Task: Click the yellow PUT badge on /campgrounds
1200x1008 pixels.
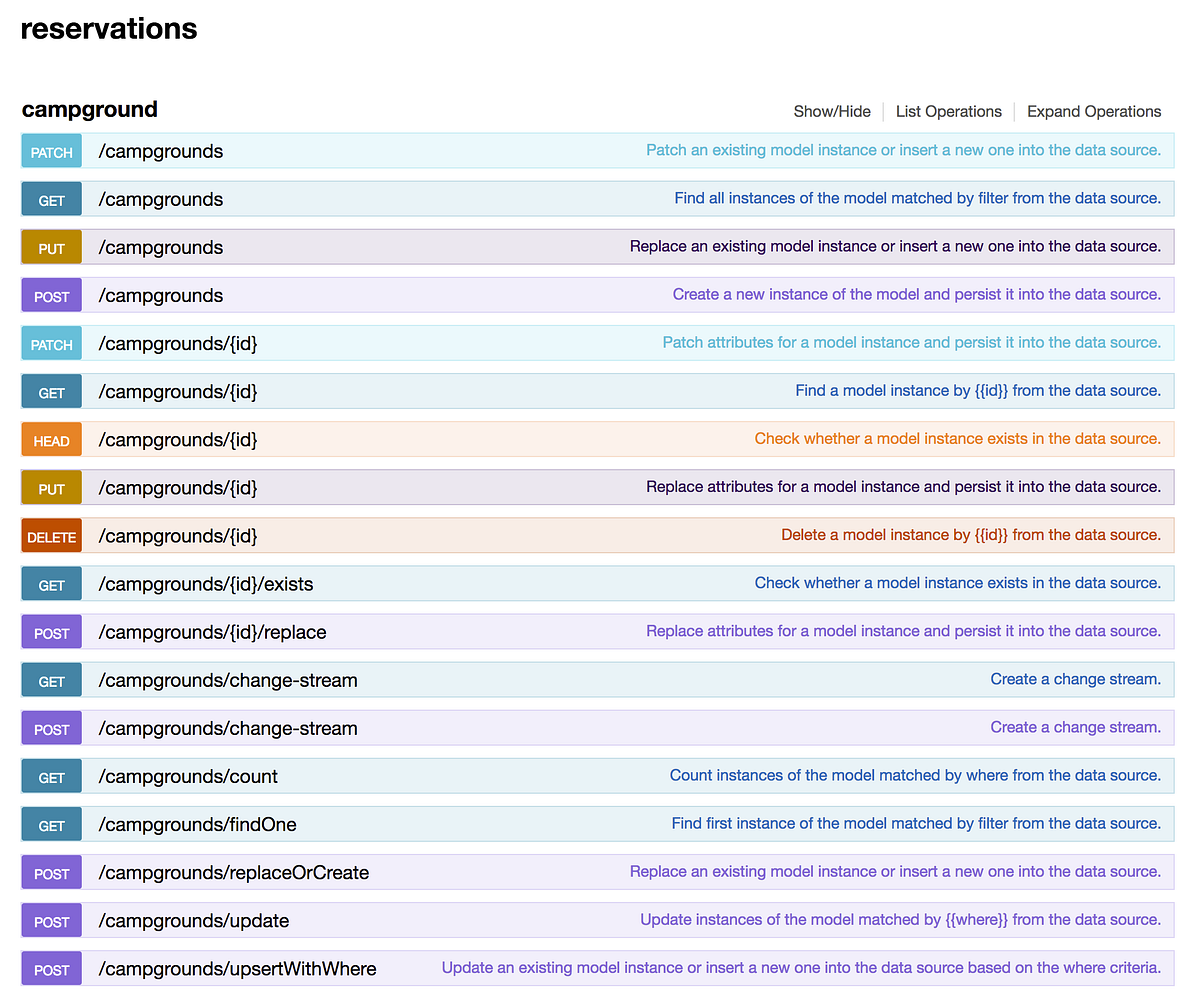Action: tap(51, 247)
